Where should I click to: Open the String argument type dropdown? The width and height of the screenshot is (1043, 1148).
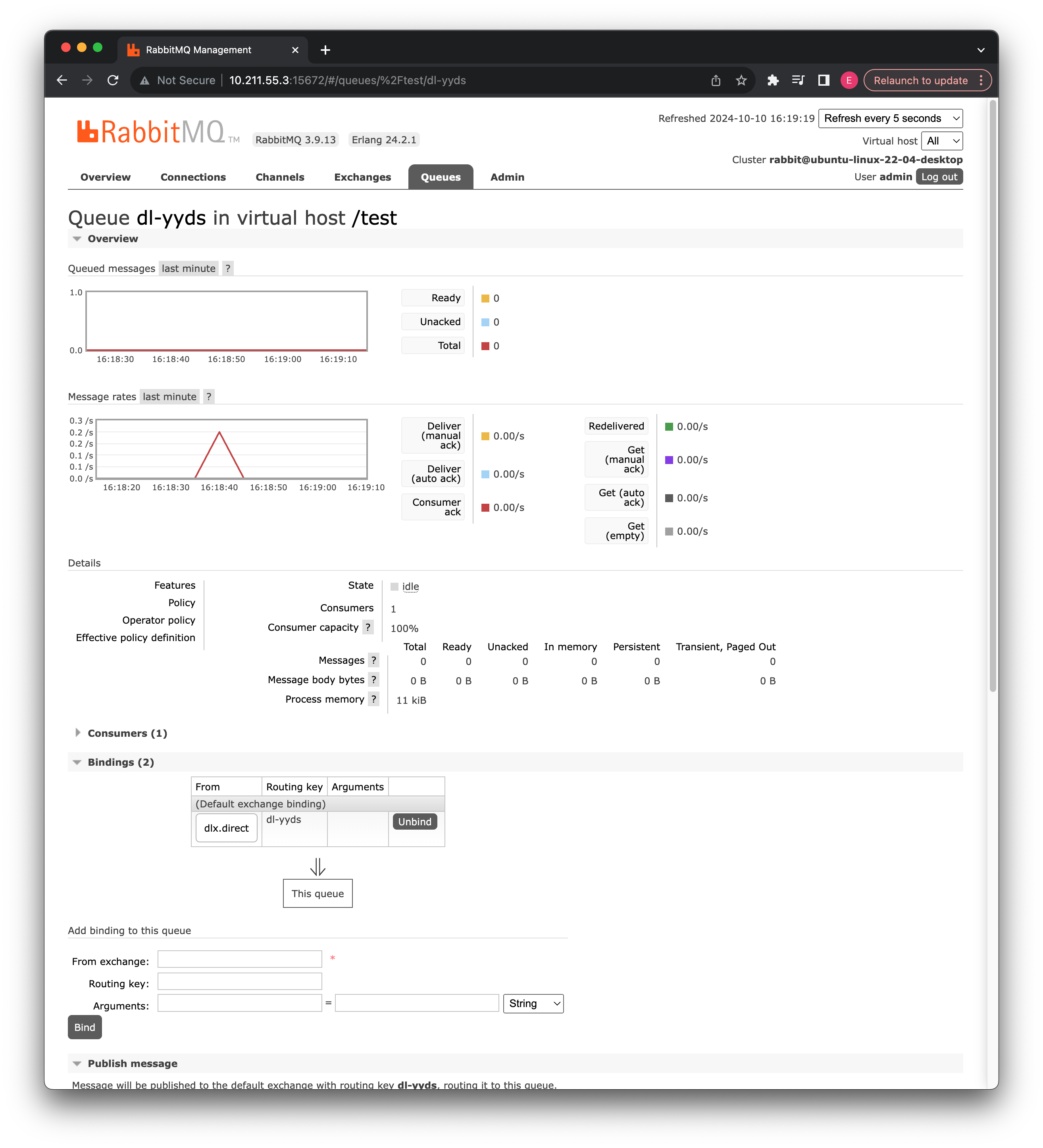[x=533, y=1004]
